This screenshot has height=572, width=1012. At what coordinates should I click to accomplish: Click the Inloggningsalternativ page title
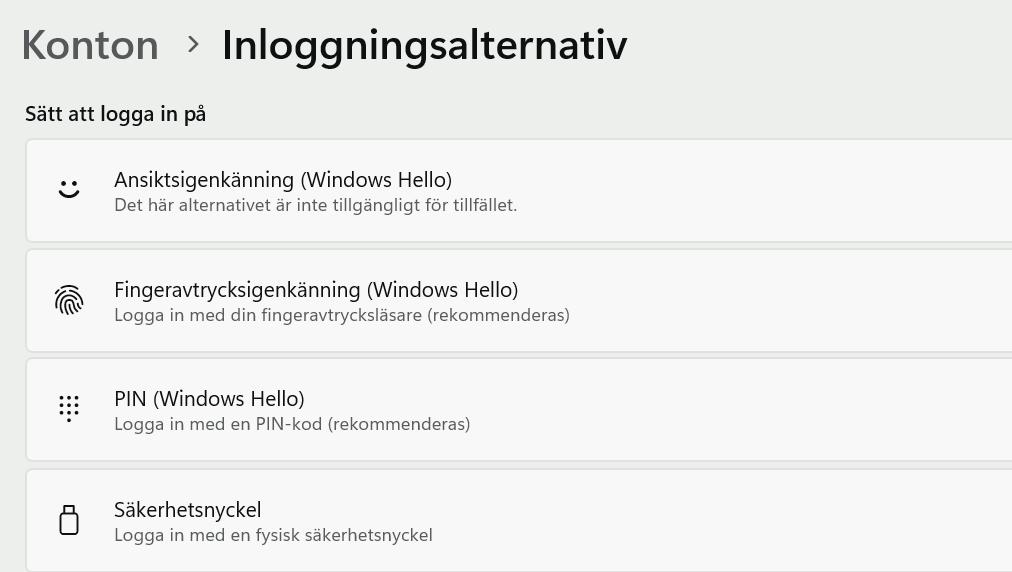(424, 45)
